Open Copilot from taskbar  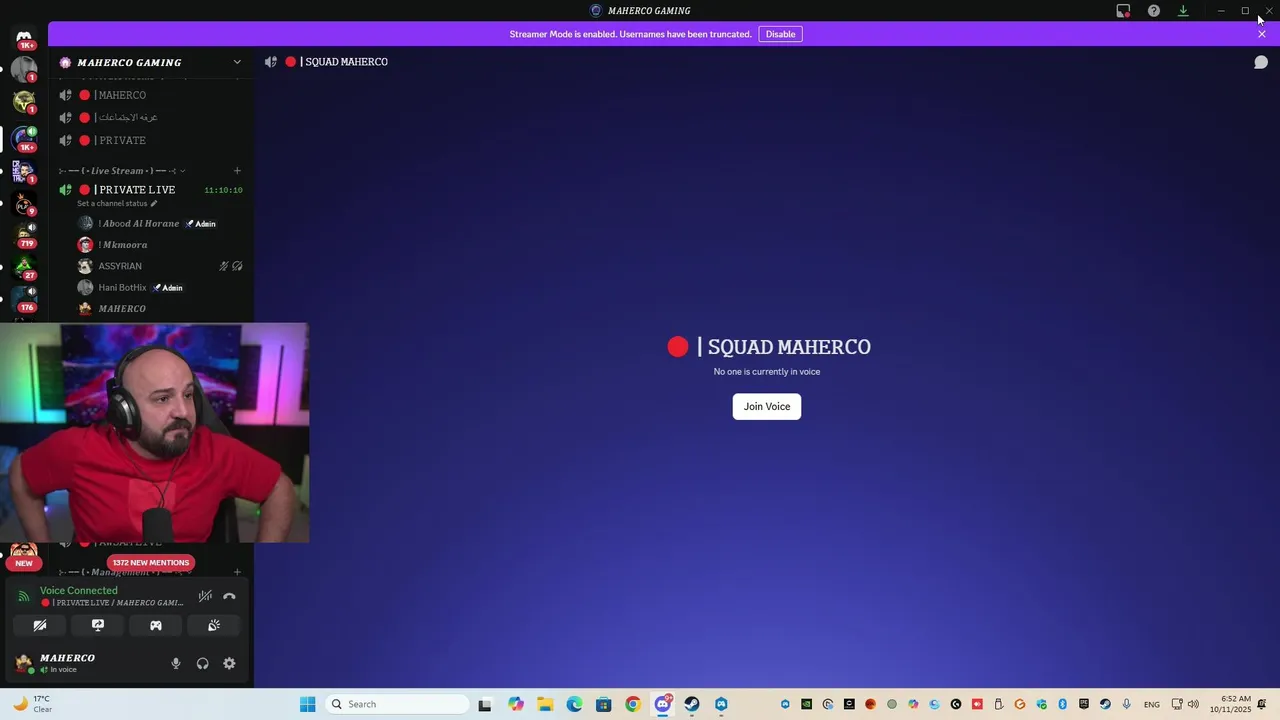tap(516, 704)
